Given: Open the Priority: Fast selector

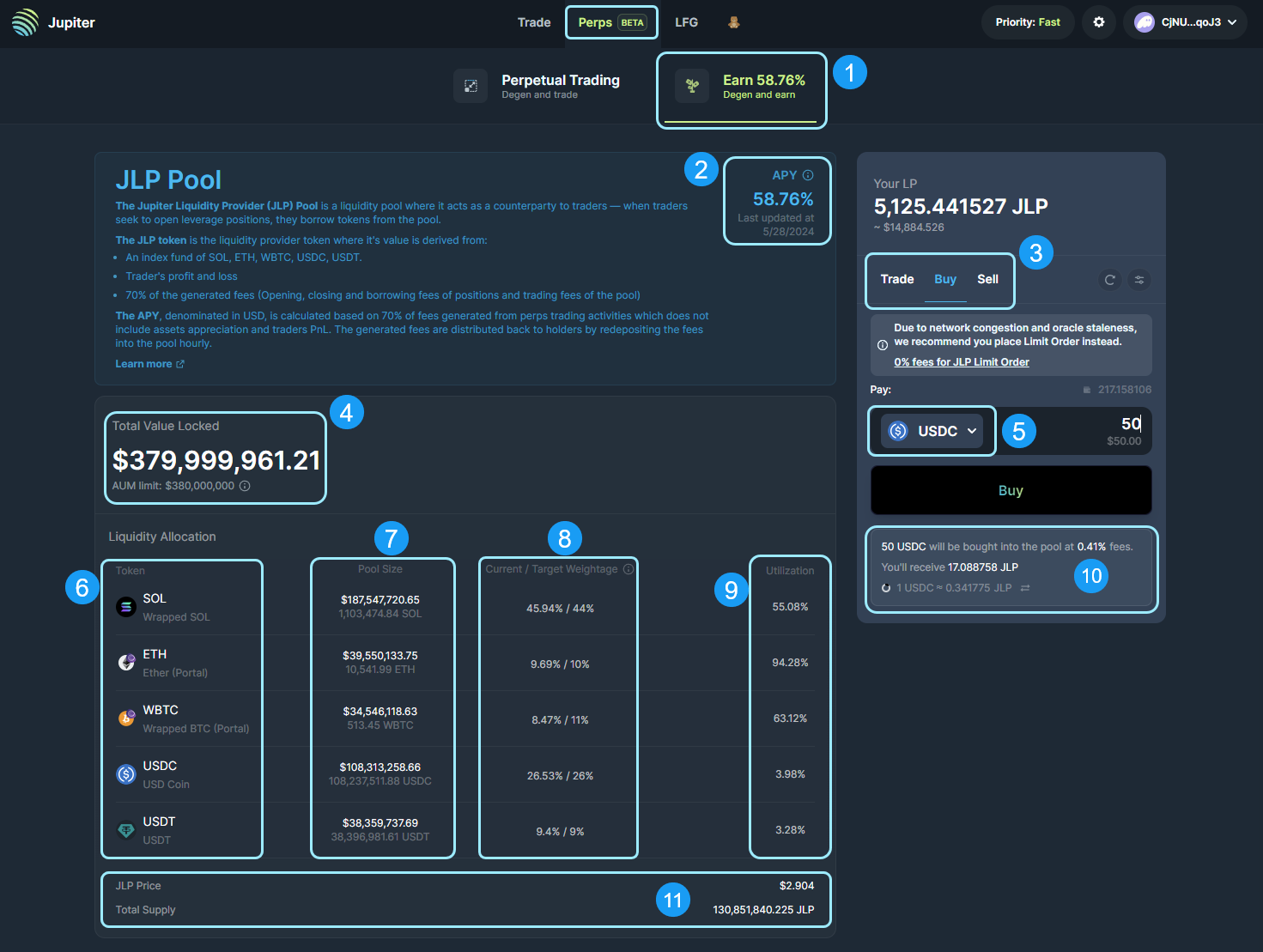Looking at the screenshot, I should pos(1027,22).
